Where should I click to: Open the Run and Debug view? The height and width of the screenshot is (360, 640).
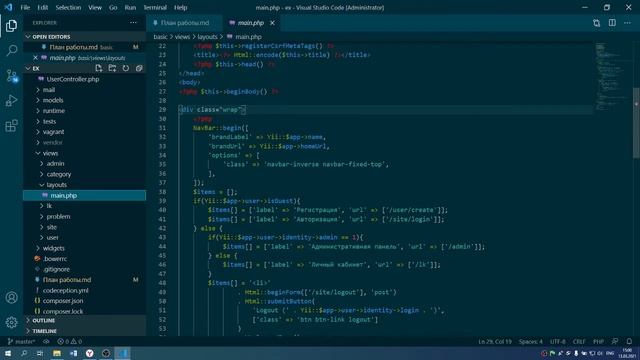click(11, 100)
